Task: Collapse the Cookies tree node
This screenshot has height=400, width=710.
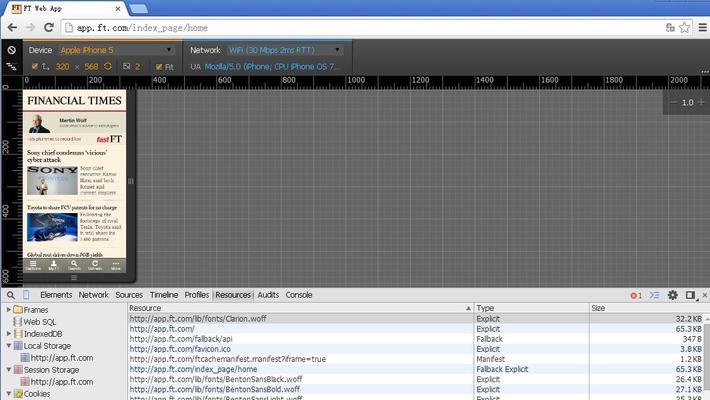Action: [9, 394]
